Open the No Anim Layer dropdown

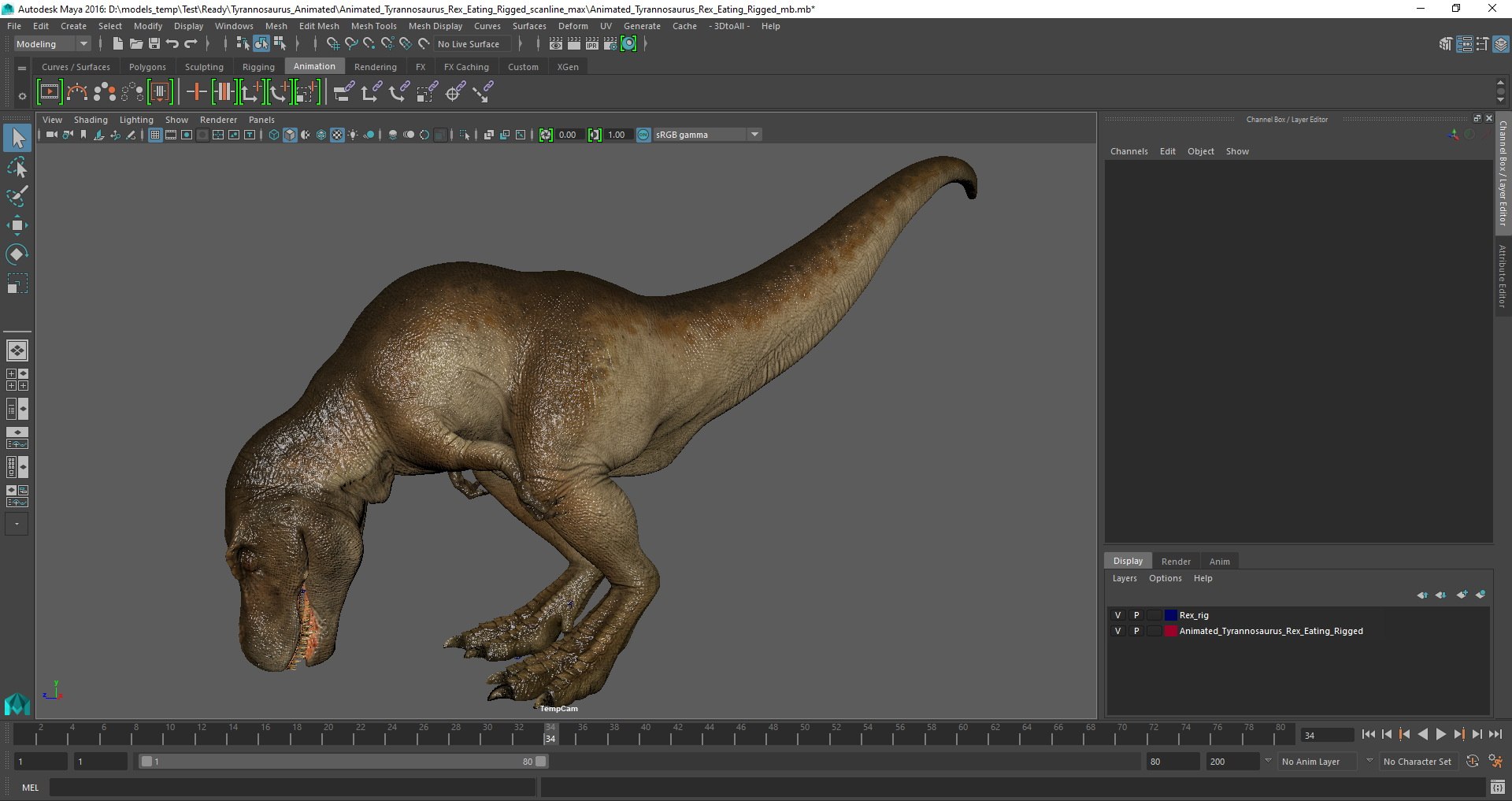1319,762
